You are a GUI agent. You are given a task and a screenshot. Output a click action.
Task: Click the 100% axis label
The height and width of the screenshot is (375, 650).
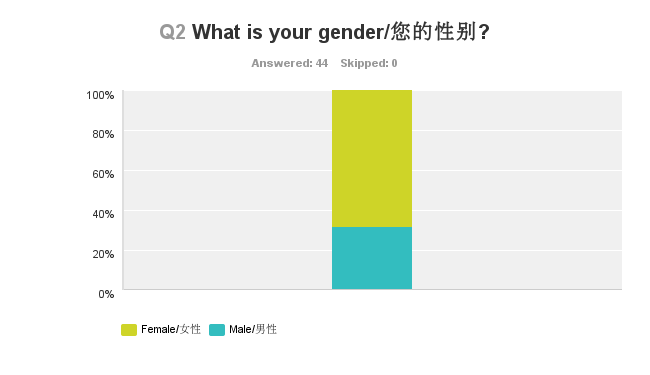100,95
